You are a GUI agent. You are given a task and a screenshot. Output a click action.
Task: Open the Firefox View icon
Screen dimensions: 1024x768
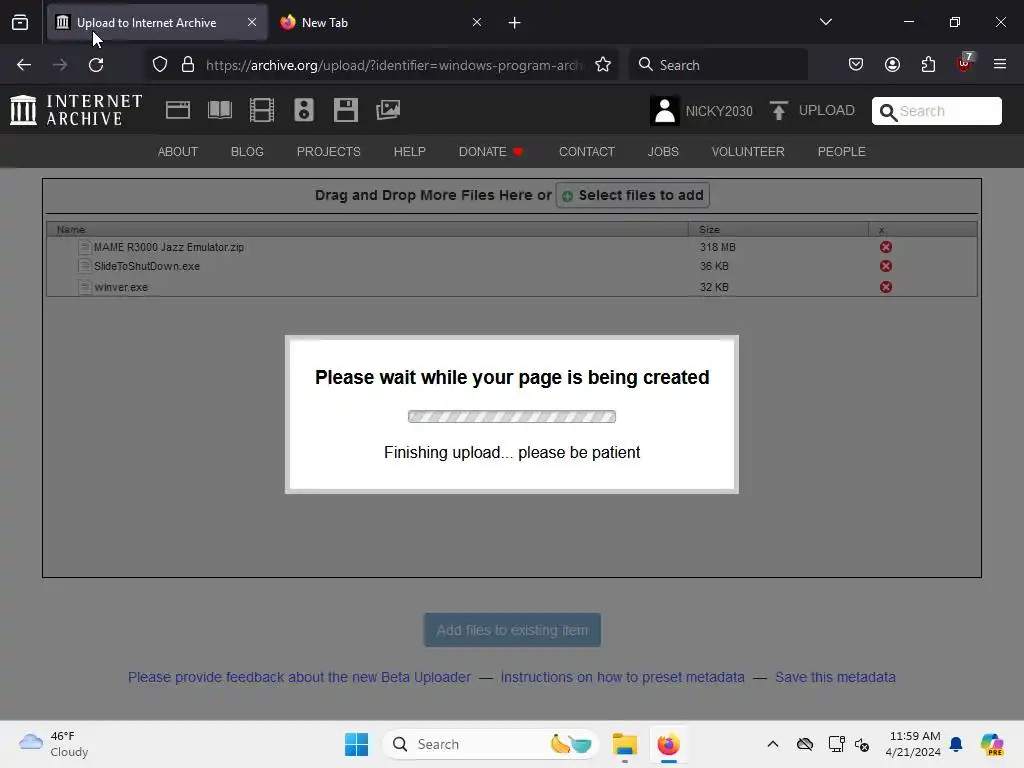20,22
